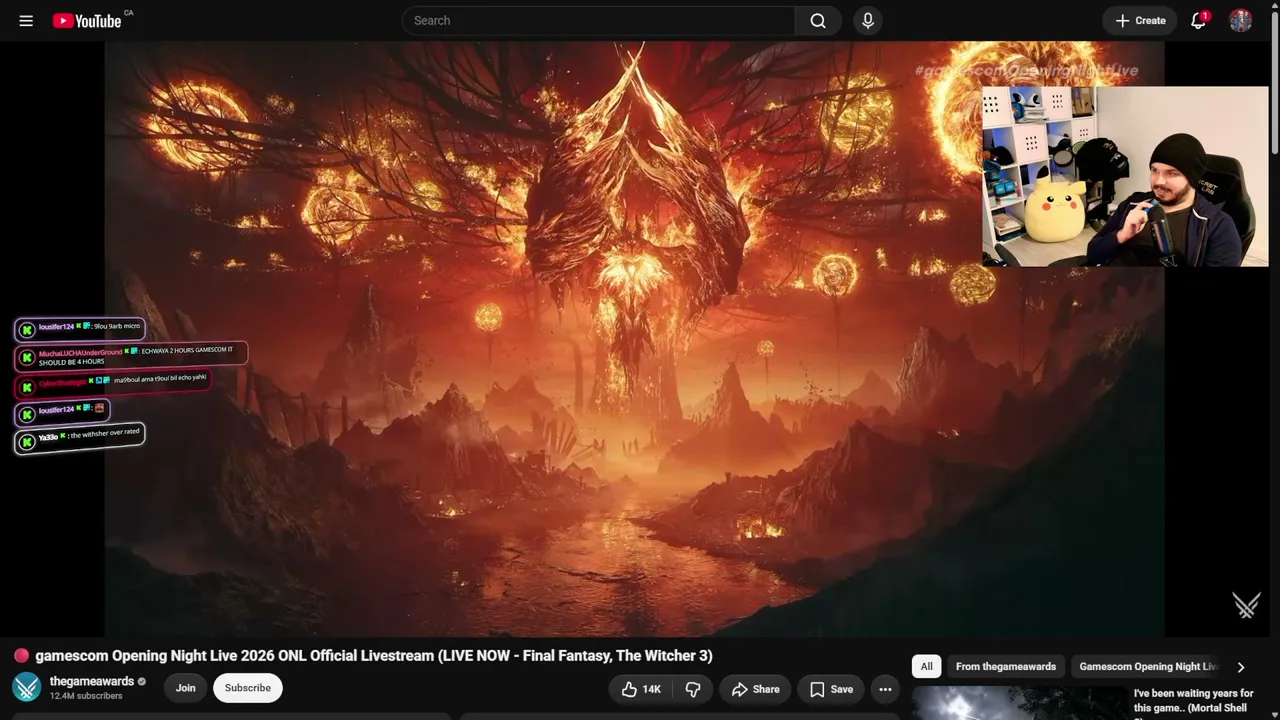Click the verified badge beside thegameawards
Viewport: 1280px width, 720px height.
point(141,681)
